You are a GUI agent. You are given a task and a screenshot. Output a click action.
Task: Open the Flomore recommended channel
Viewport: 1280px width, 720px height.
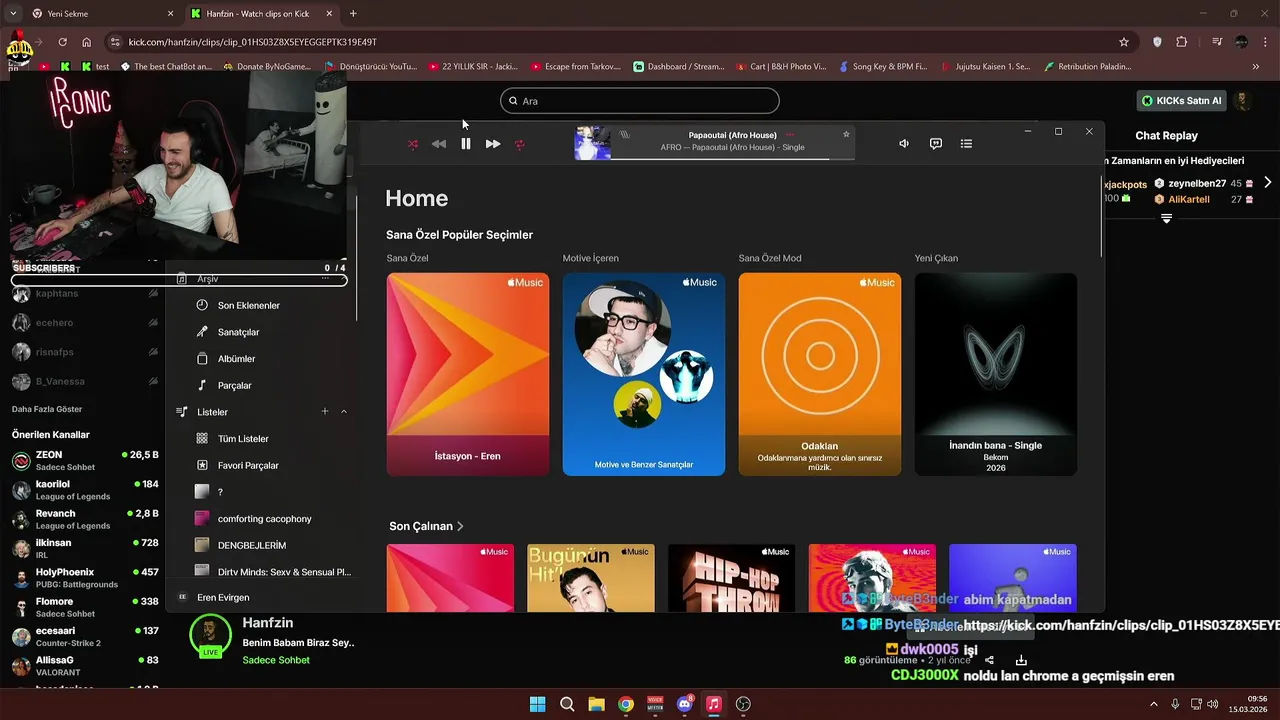84,607
